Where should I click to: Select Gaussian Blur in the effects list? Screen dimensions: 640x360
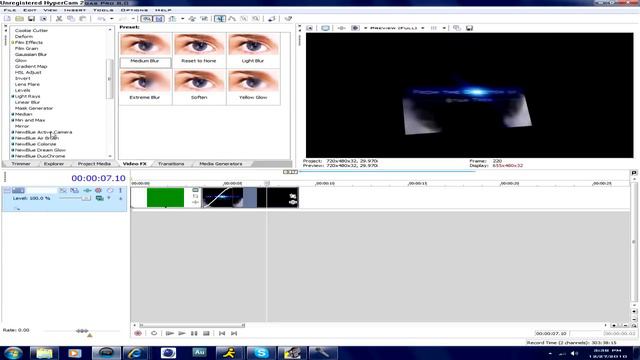[x=31, y=54]
